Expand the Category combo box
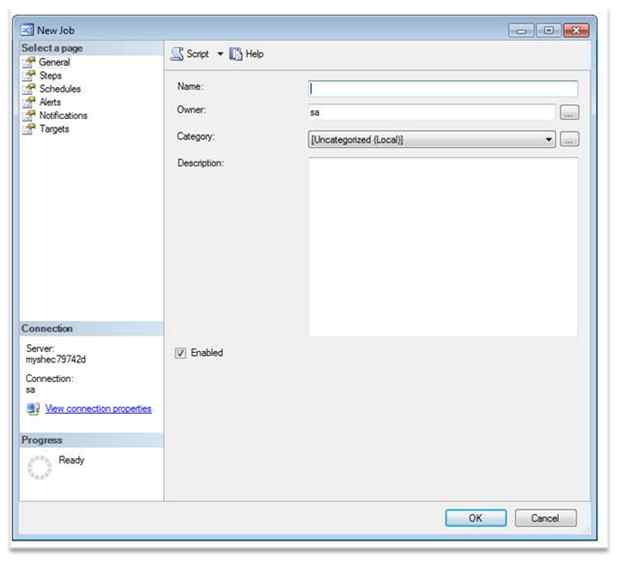Viewport: 618px width, 562px height. pyautogui.click(x=548, y=140)
